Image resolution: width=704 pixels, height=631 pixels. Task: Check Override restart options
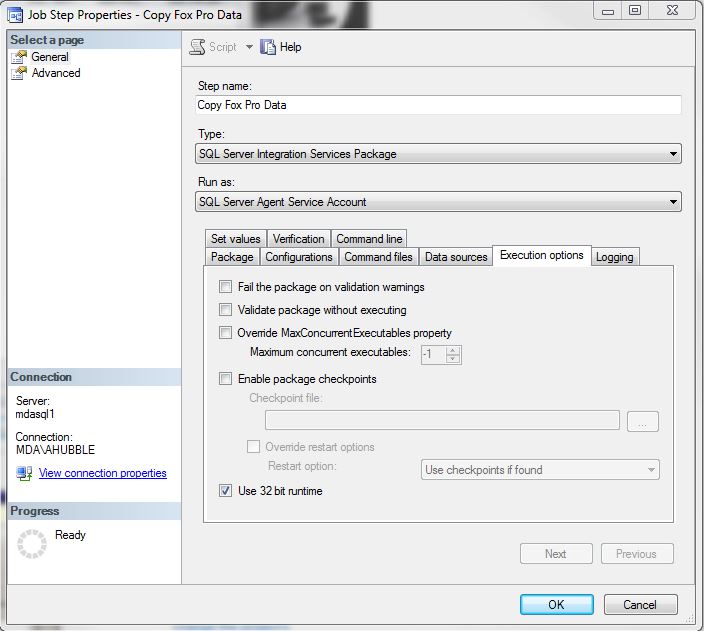[x=253, y=446]
